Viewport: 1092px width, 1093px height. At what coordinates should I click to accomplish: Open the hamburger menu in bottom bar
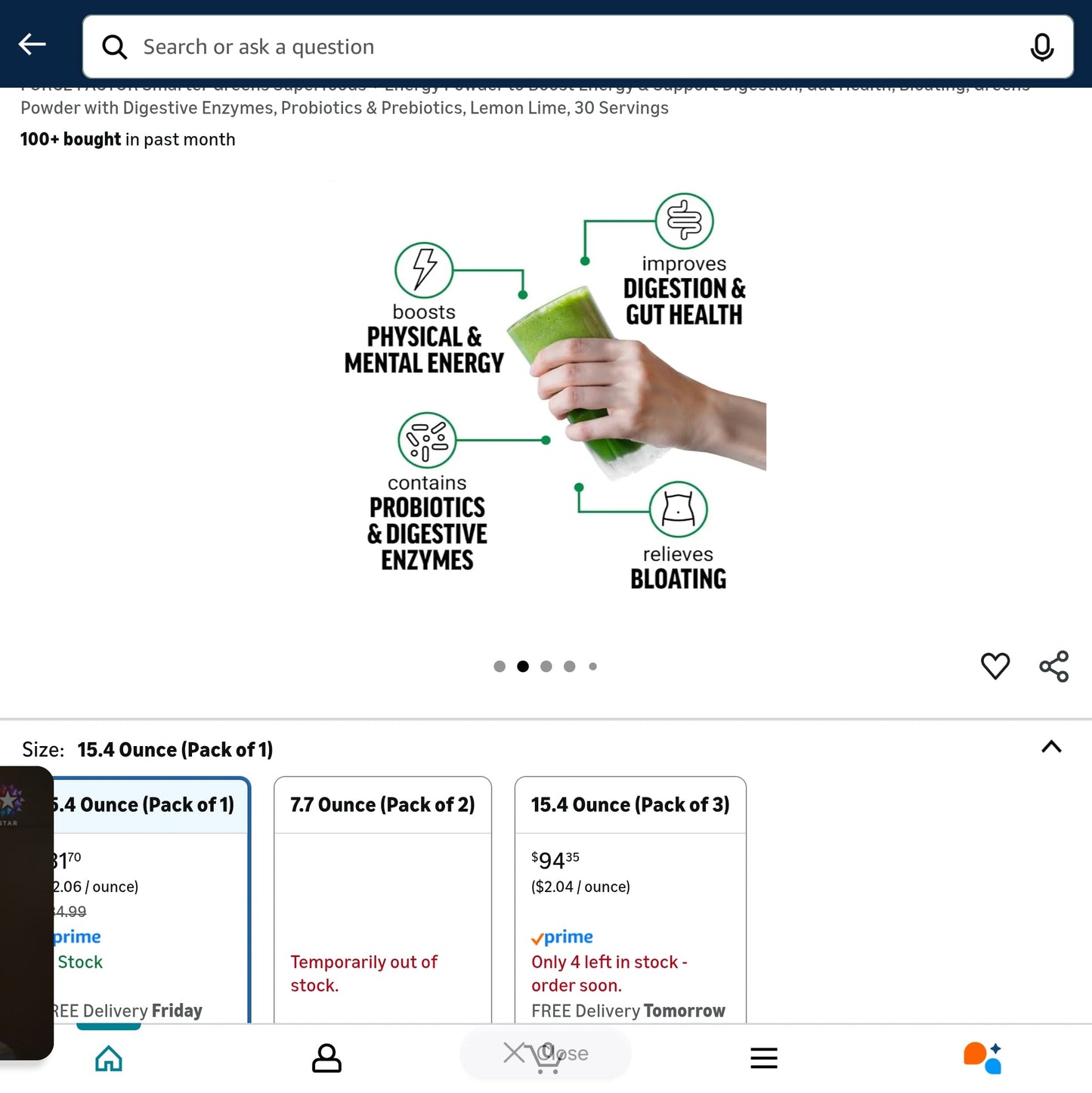click(x=764, y=1058)
